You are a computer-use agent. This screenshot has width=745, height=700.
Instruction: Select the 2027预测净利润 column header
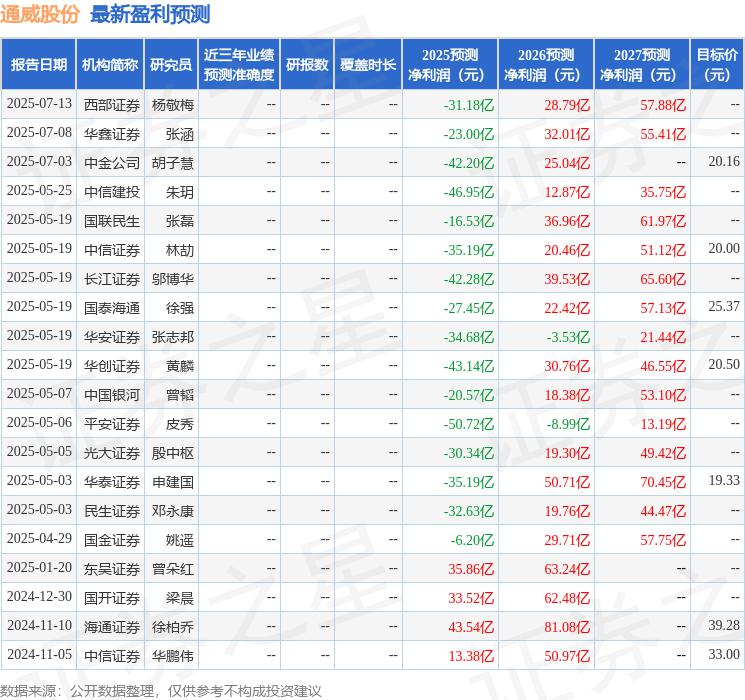(642, 64)
